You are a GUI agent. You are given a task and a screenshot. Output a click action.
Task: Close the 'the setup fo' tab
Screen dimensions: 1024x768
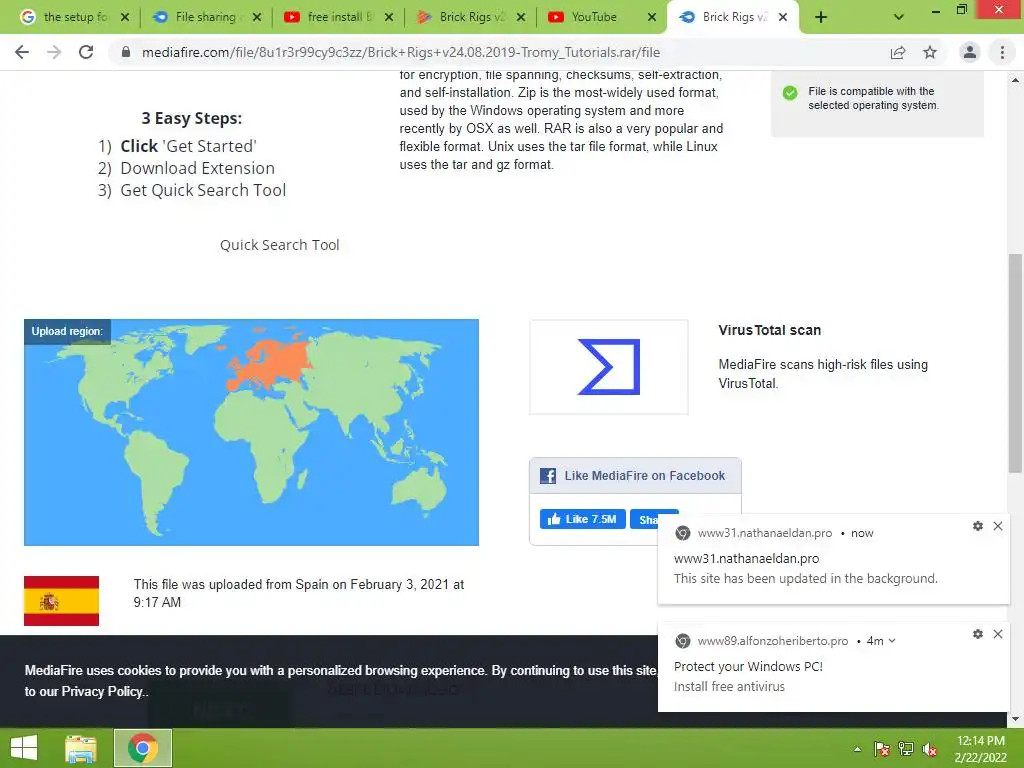click(x=125, y=18)
